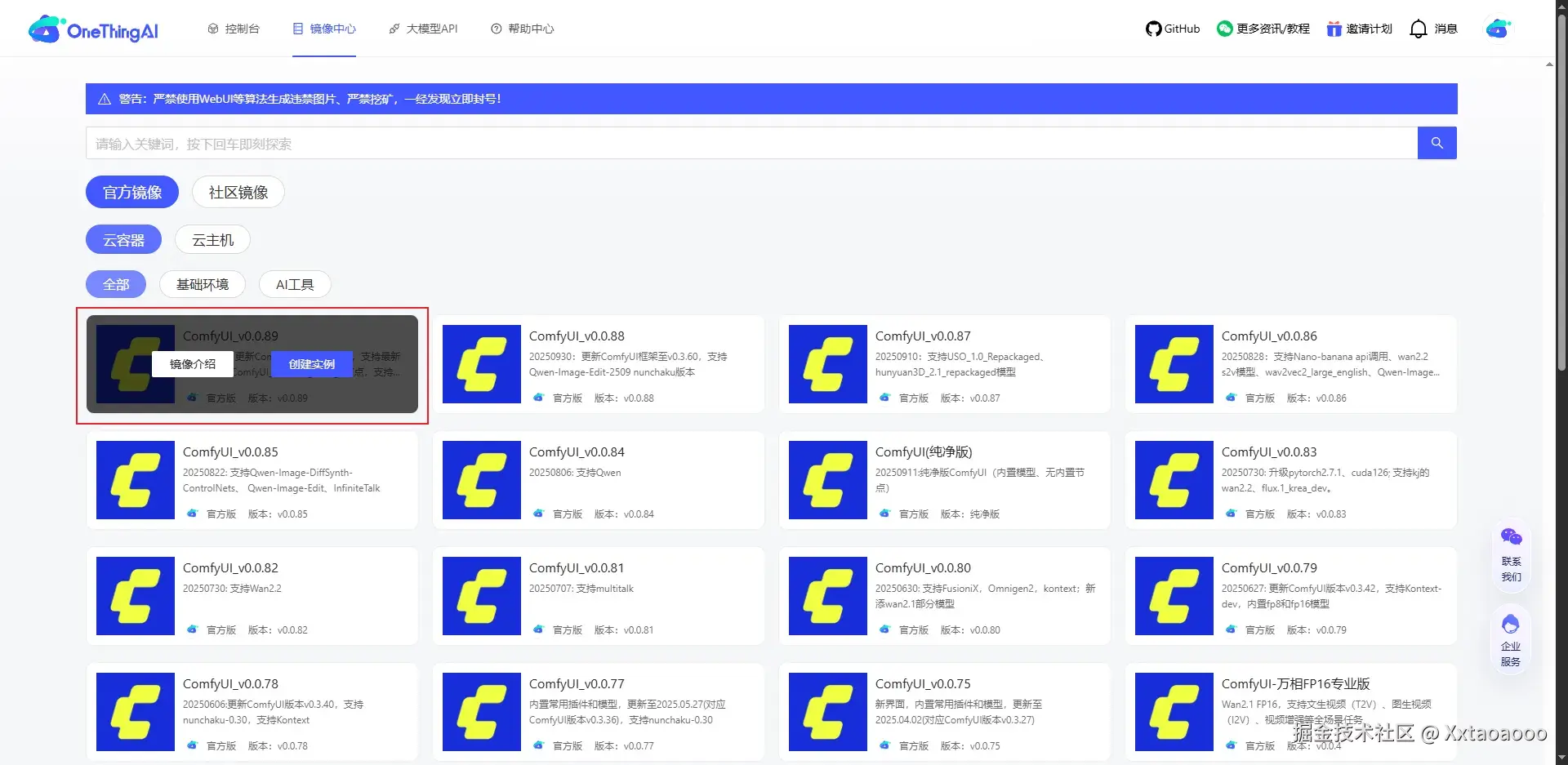Switch filter to 社区镜像
Image resolution: width=1568 pixels, height=765 pixels.
click(238, 192)
